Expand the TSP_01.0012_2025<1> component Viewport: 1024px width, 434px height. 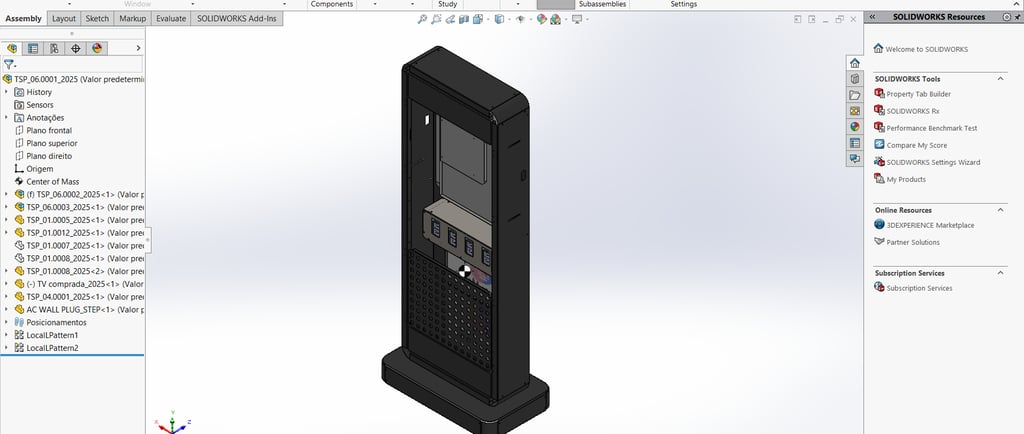coord(7,232)
